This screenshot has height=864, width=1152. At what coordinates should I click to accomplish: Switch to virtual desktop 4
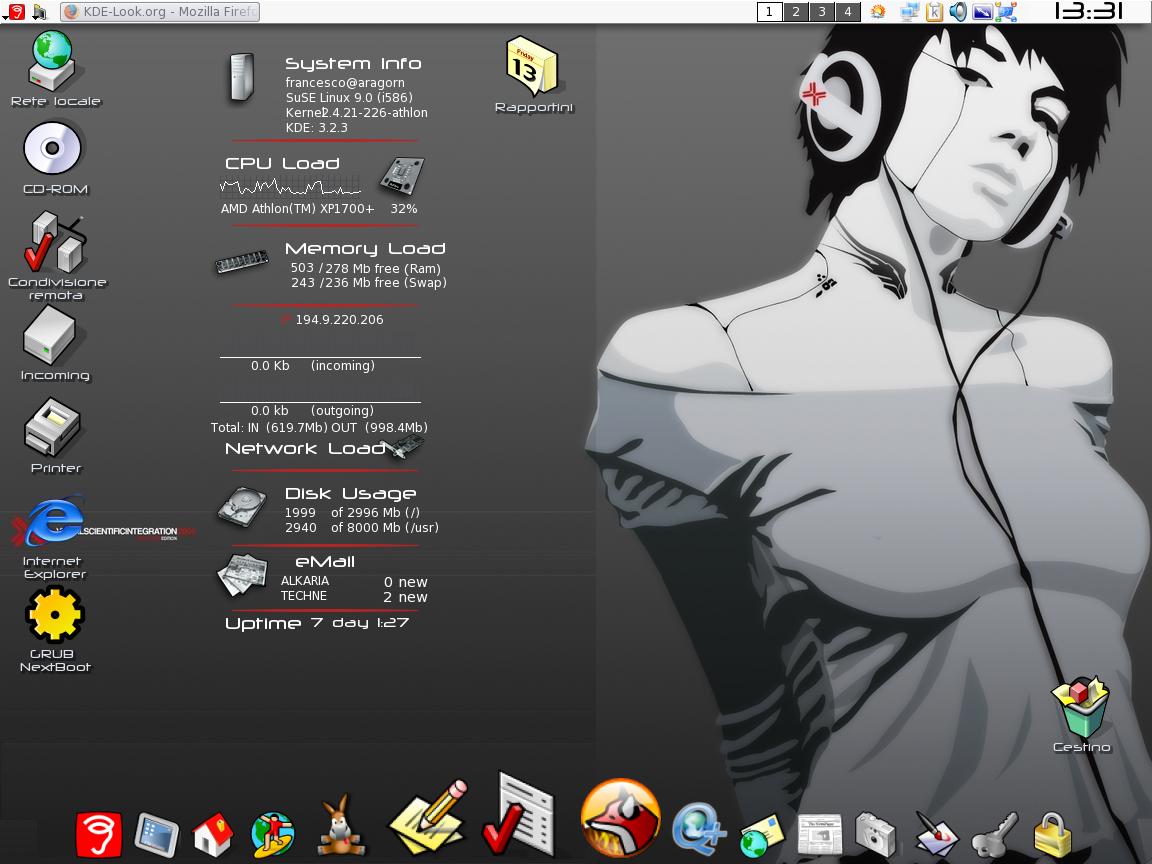[848, 12]
